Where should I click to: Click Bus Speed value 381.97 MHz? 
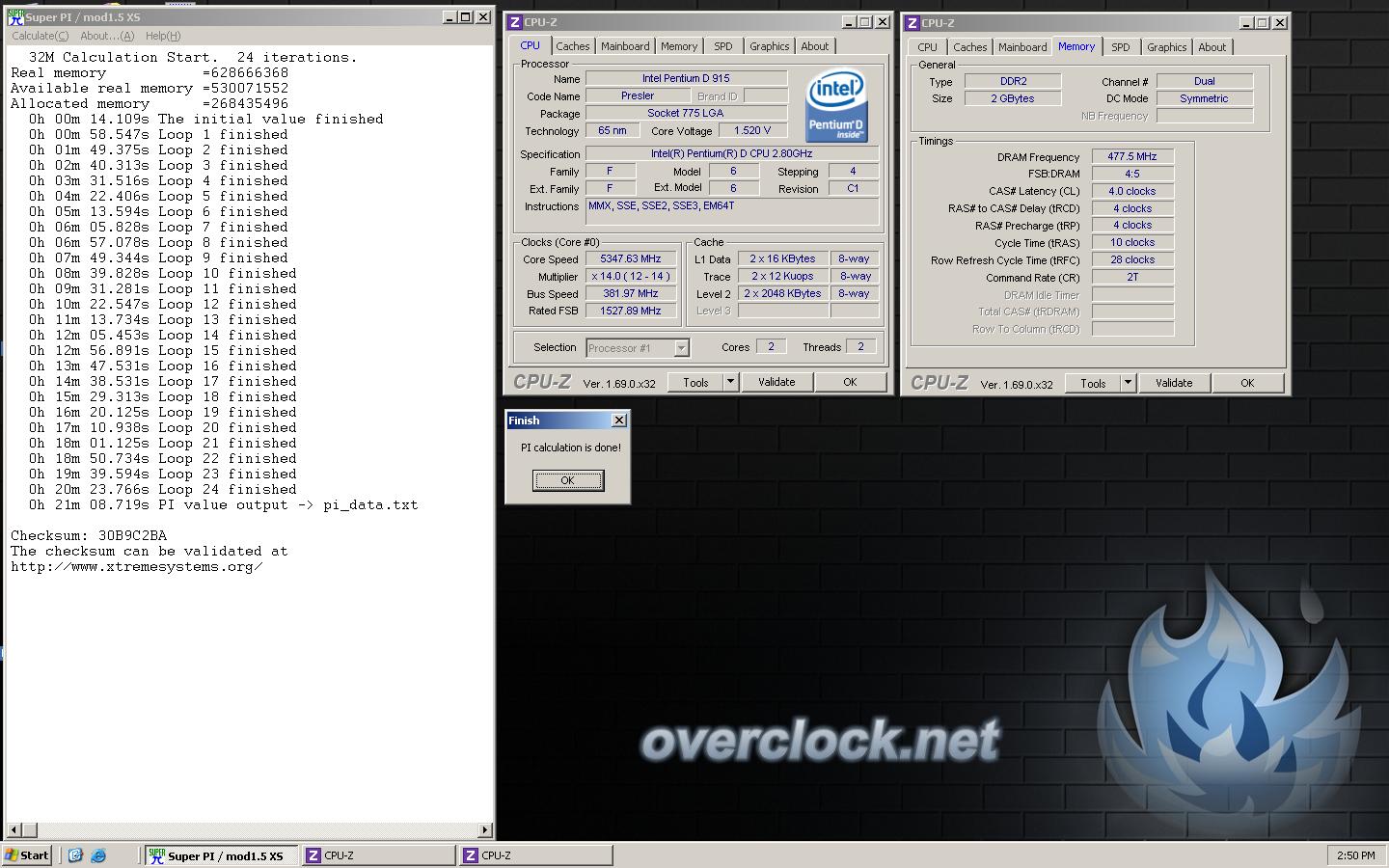pos(631,294)
